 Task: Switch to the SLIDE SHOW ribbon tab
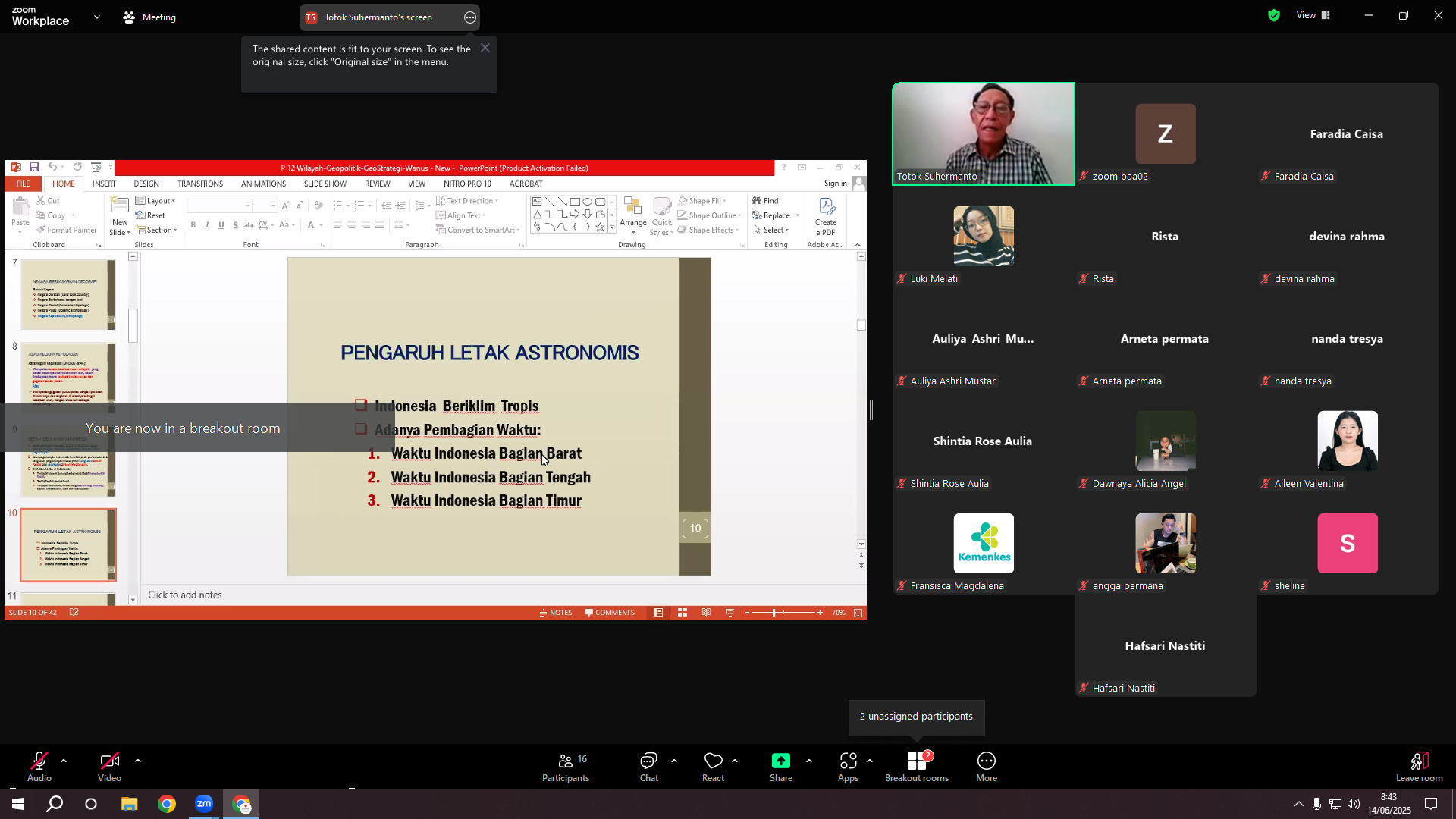325,184
